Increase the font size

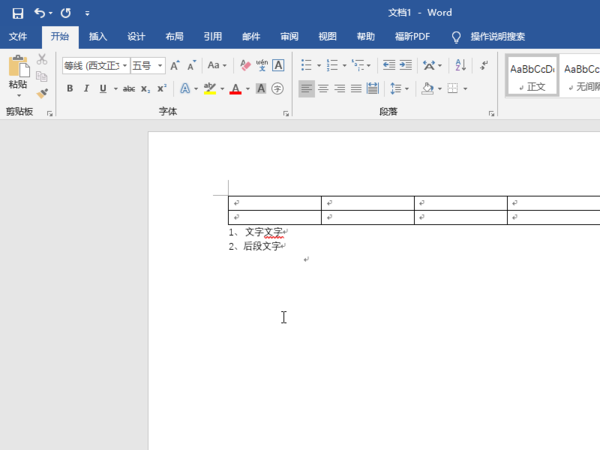175,65
